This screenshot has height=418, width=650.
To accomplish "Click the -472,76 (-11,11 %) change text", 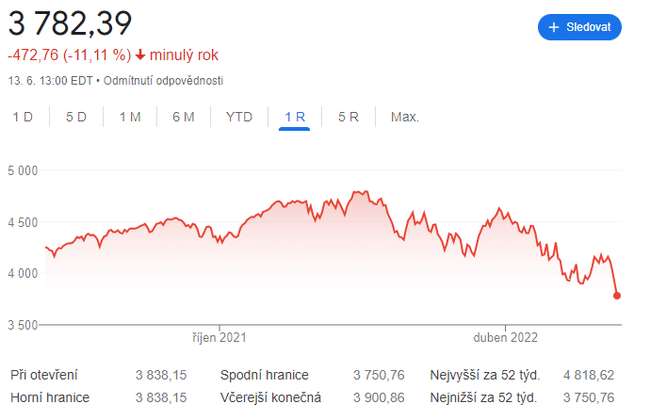I will 69,55.
